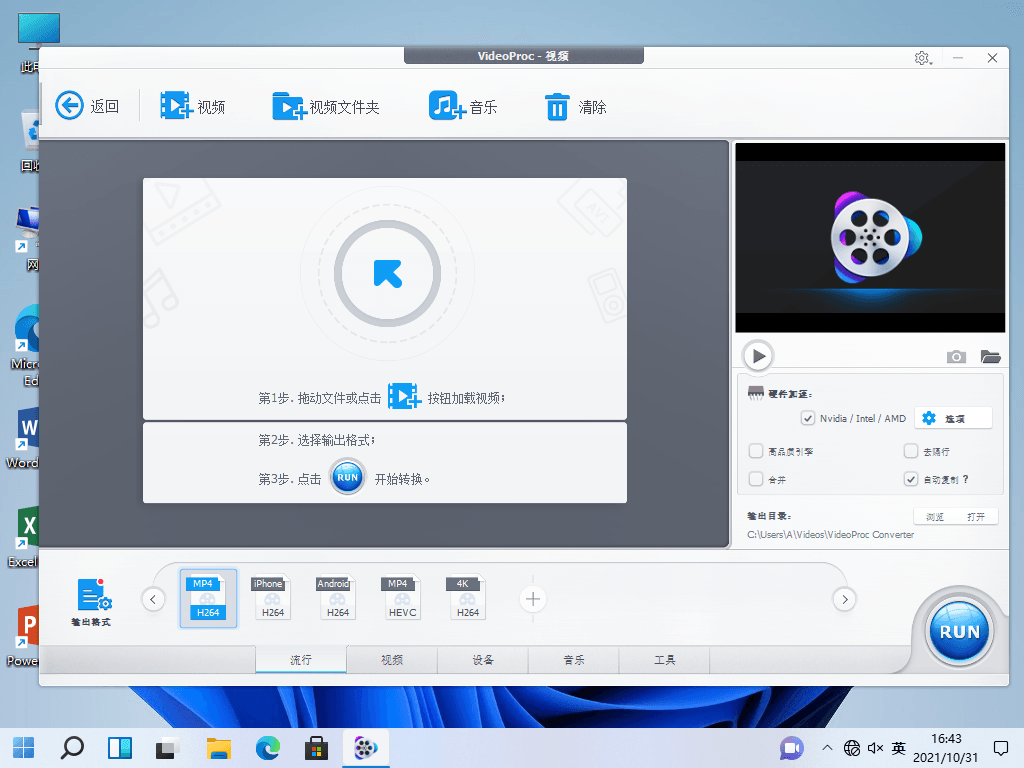The width and height of the screenshot is (1024, 768).
Task: Click the output path C:\Users\A\Videos\VideoProc Converter
Action: 830,534
